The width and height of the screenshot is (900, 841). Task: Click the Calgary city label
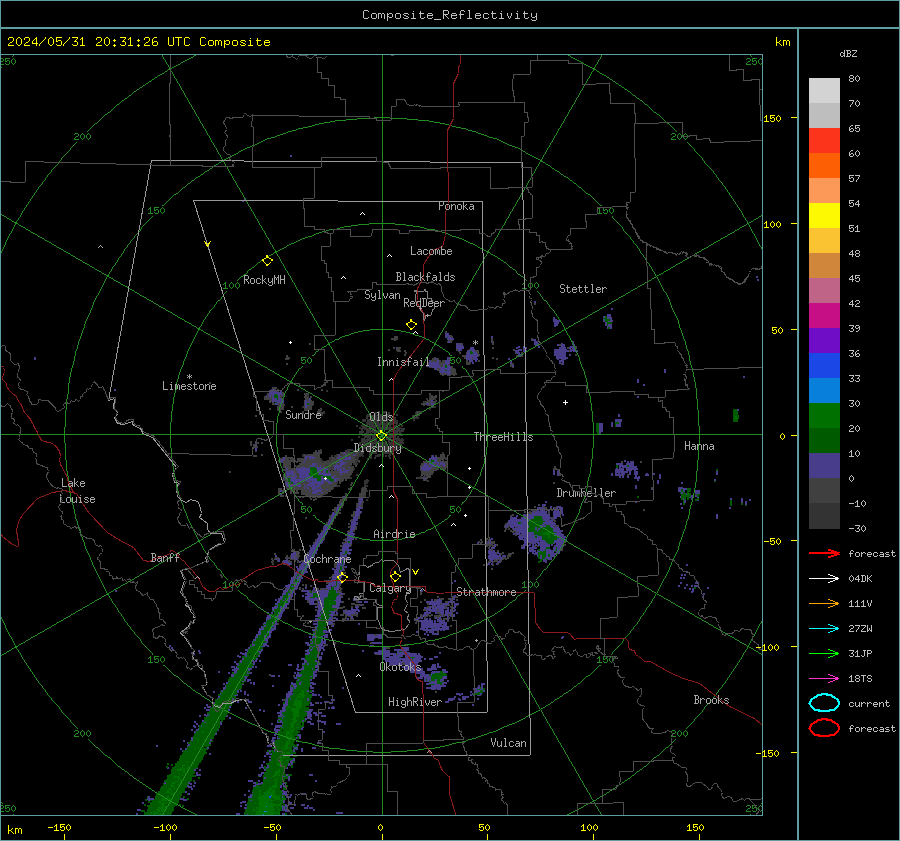click(x=390, y=588)
